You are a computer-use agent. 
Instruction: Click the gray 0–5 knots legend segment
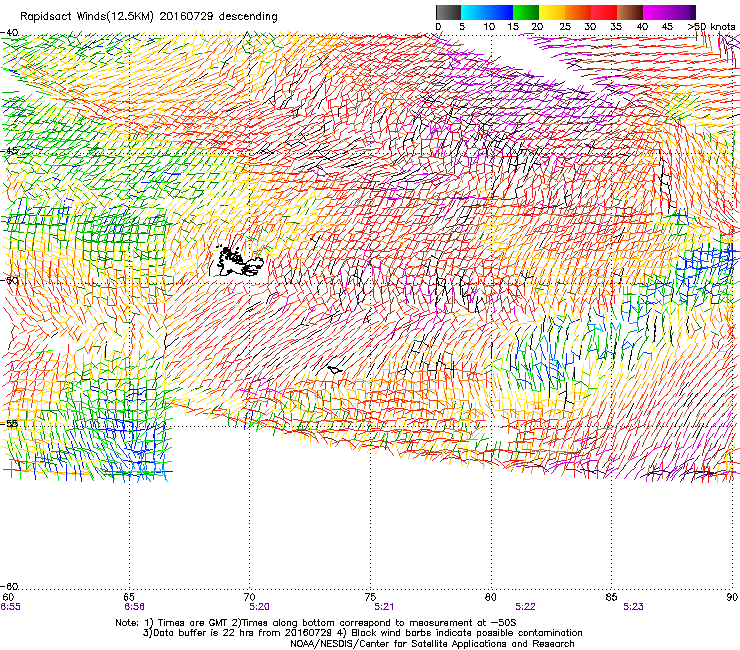[448, 12]
